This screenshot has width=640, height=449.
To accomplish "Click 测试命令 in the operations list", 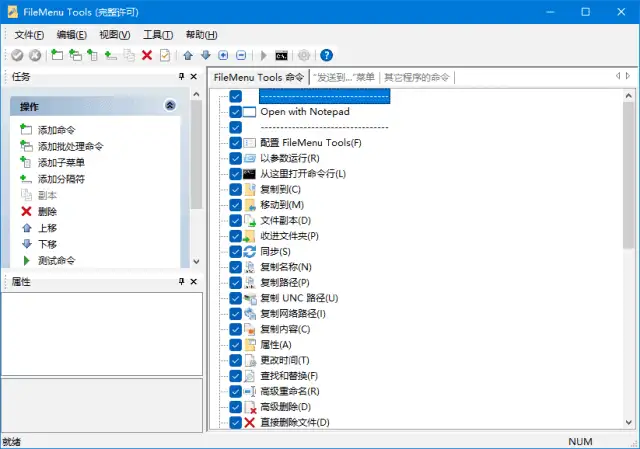I will pos(60,261).
